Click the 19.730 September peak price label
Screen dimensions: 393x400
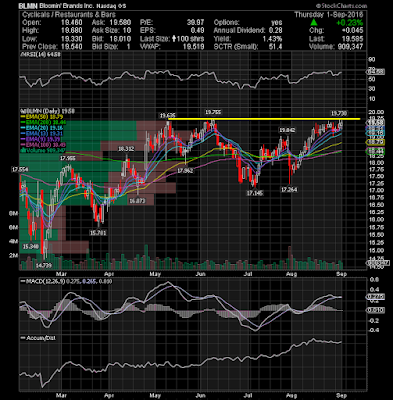tap(339, 113)
